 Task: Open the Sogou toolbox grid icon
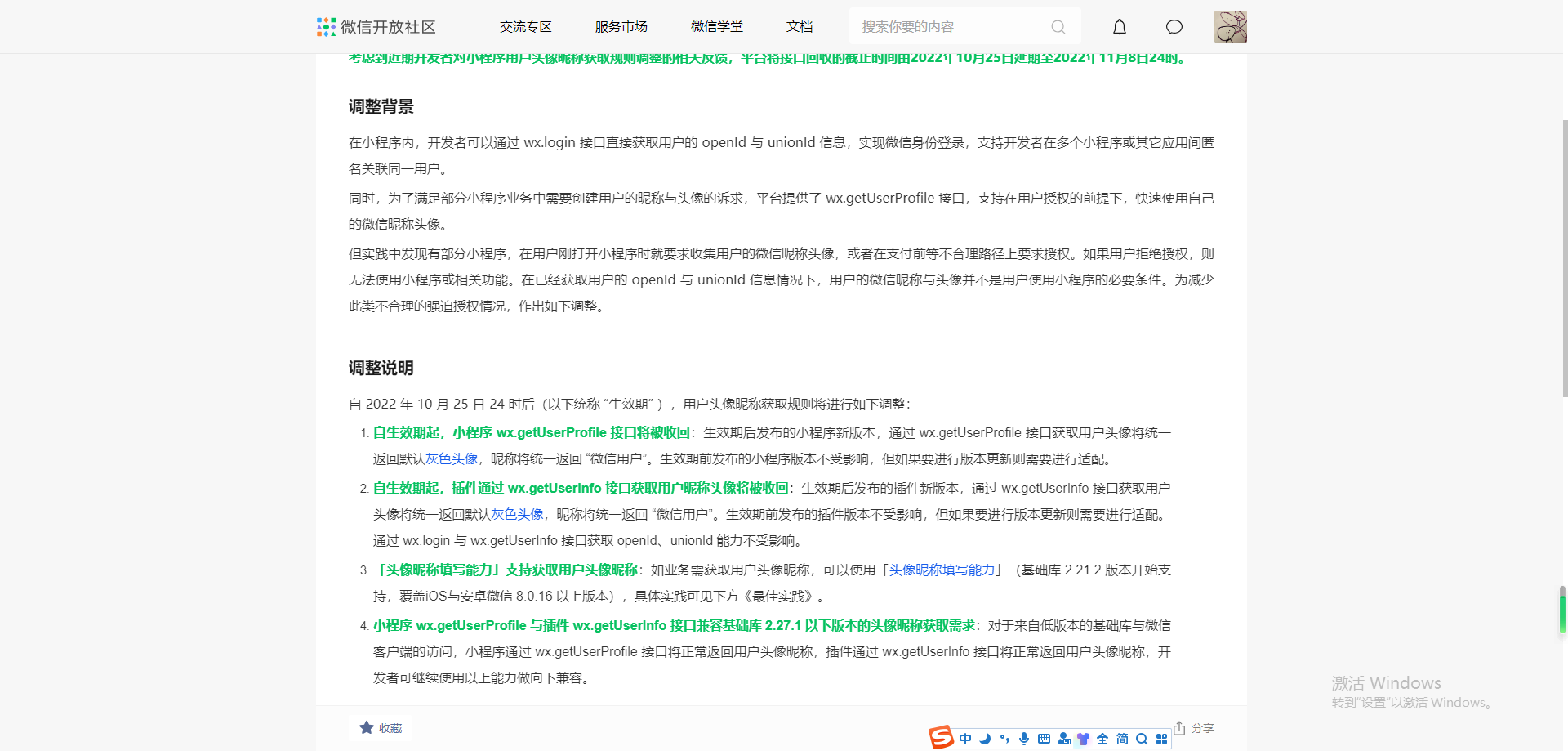point(1161,739)
